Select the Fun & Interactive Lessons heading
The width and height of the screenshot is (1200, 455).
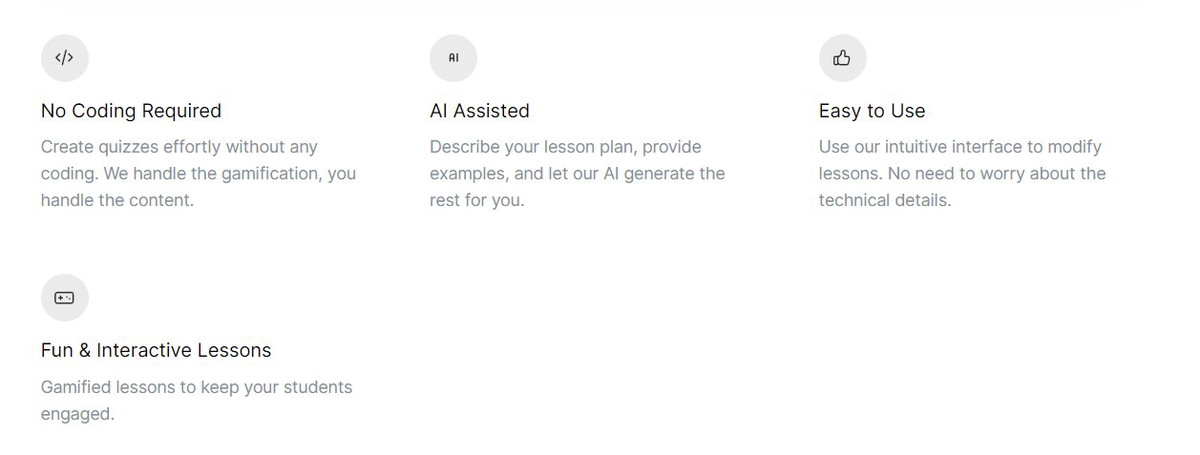[156, 351]
